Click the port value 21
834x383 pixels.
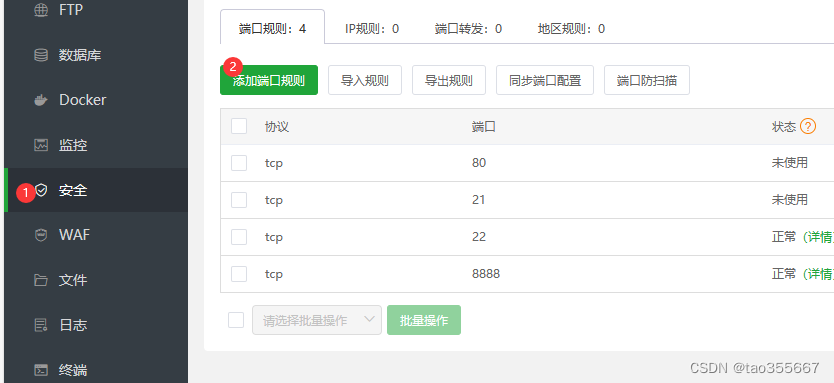pos(479,200)
